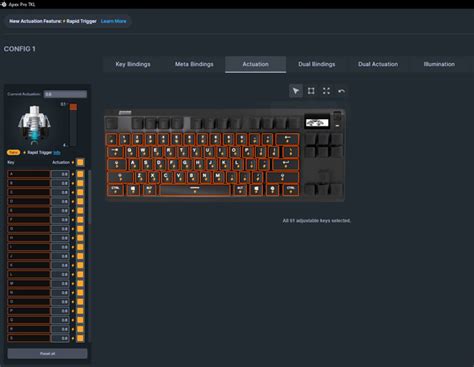Click the key list vertical scrollbar
474x367 pixels.
pyautogui.click(x=89, y=197)
